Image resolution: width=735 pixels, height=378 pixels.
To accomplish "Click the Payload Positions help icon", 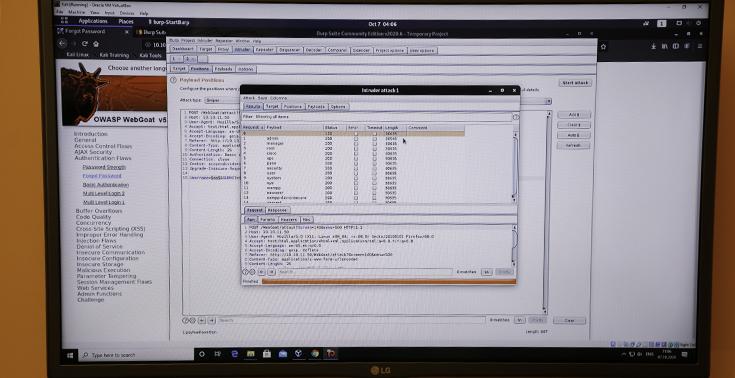I will point(173,81).
